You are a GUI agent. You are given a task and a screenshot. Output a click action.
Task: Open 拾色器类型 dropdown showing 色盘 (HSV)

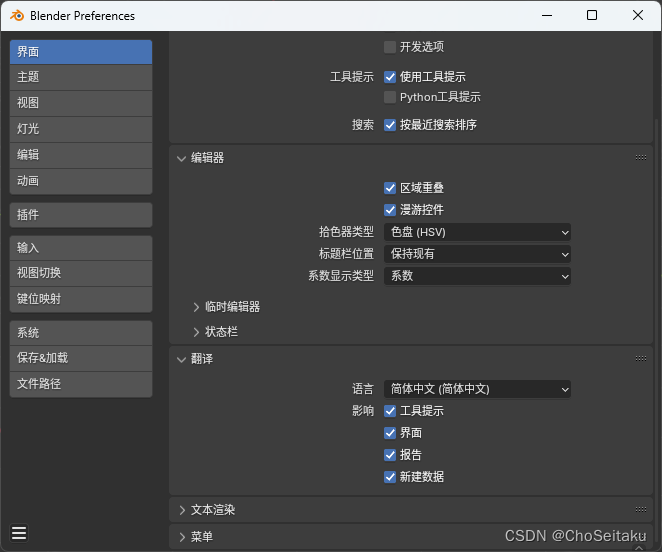[x=477, y=232]
